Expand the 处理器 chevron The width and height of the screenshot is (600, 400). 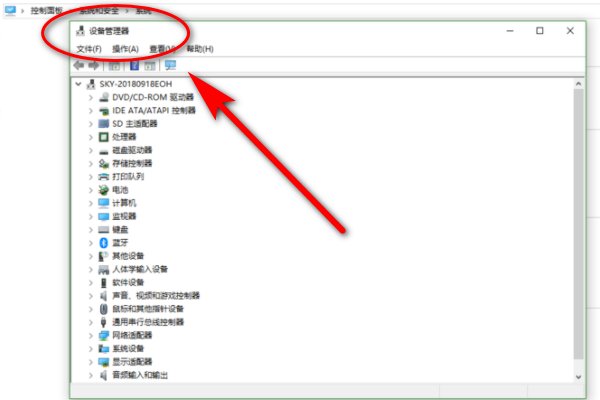91,137
